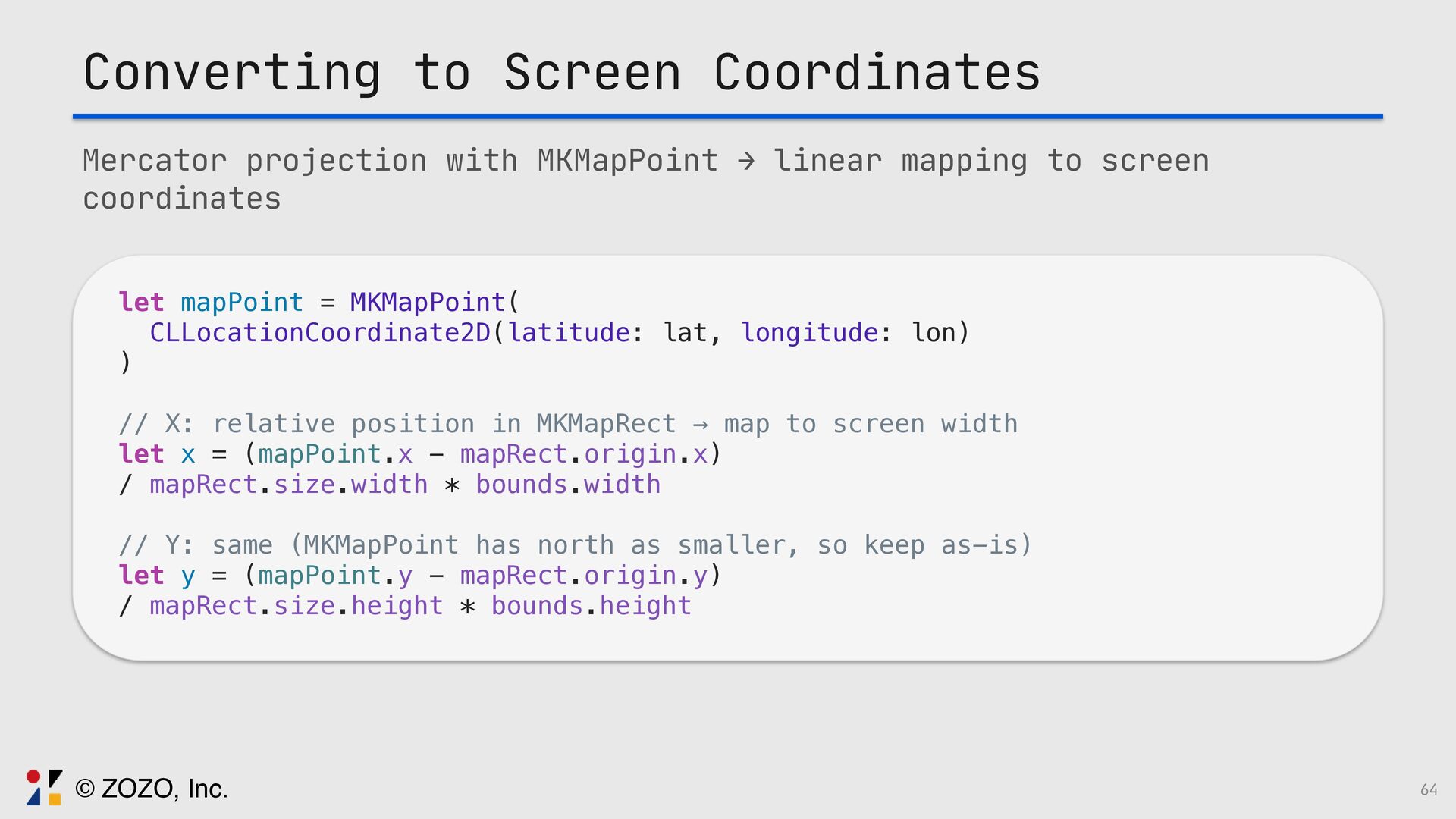Viewport: 1456px width, 819px height.
Task: Click the "let y" variable declaration
Action: coord(157,576)
